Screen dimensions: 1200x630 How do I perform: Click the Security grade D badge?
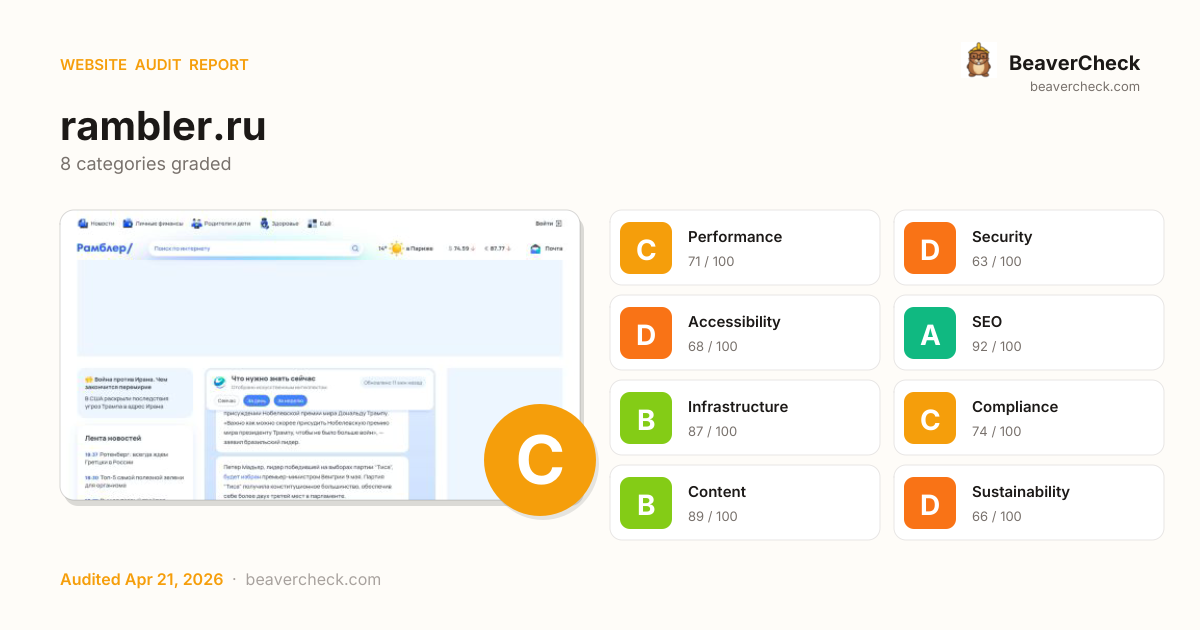[x=930, y=248]
